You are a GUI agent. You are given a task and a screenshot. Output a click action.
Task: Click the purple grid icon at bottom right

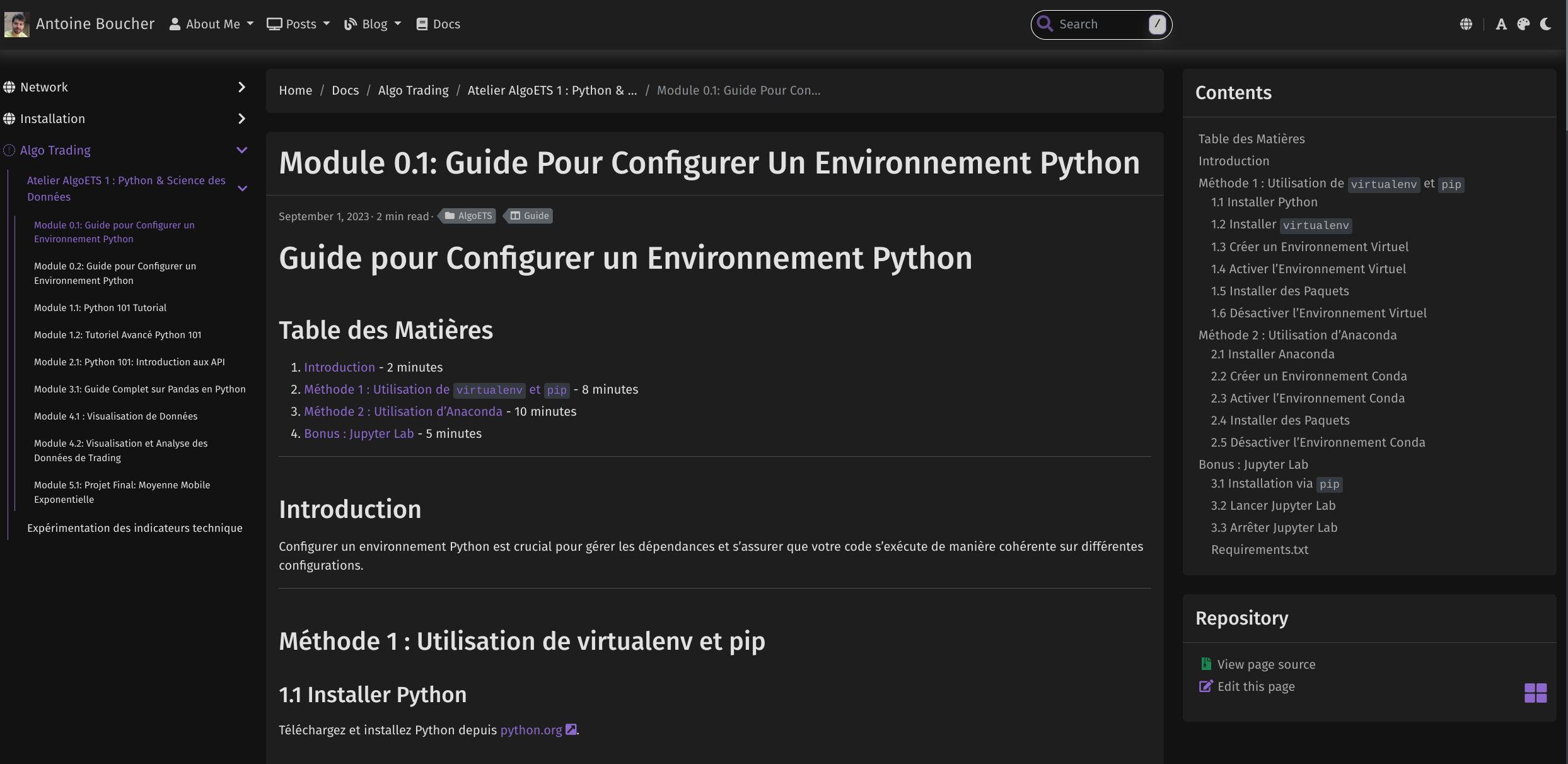coord(1535,693)
